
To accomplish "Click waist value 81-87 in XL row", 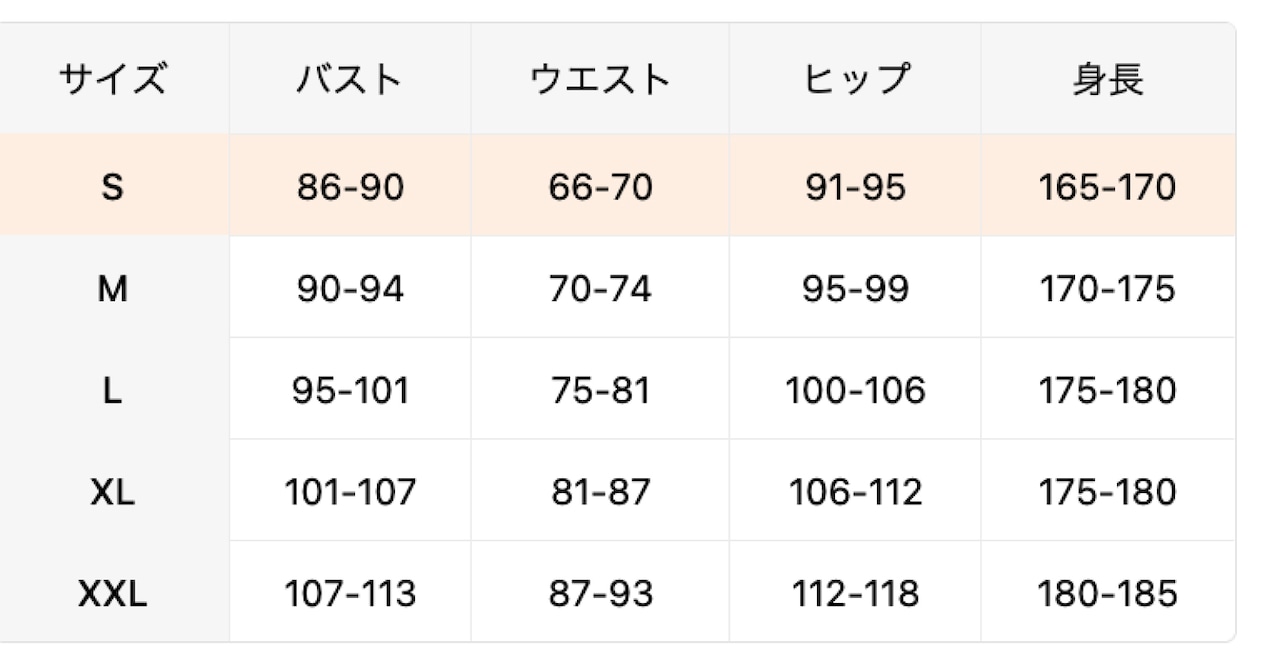I will point(600,492).
